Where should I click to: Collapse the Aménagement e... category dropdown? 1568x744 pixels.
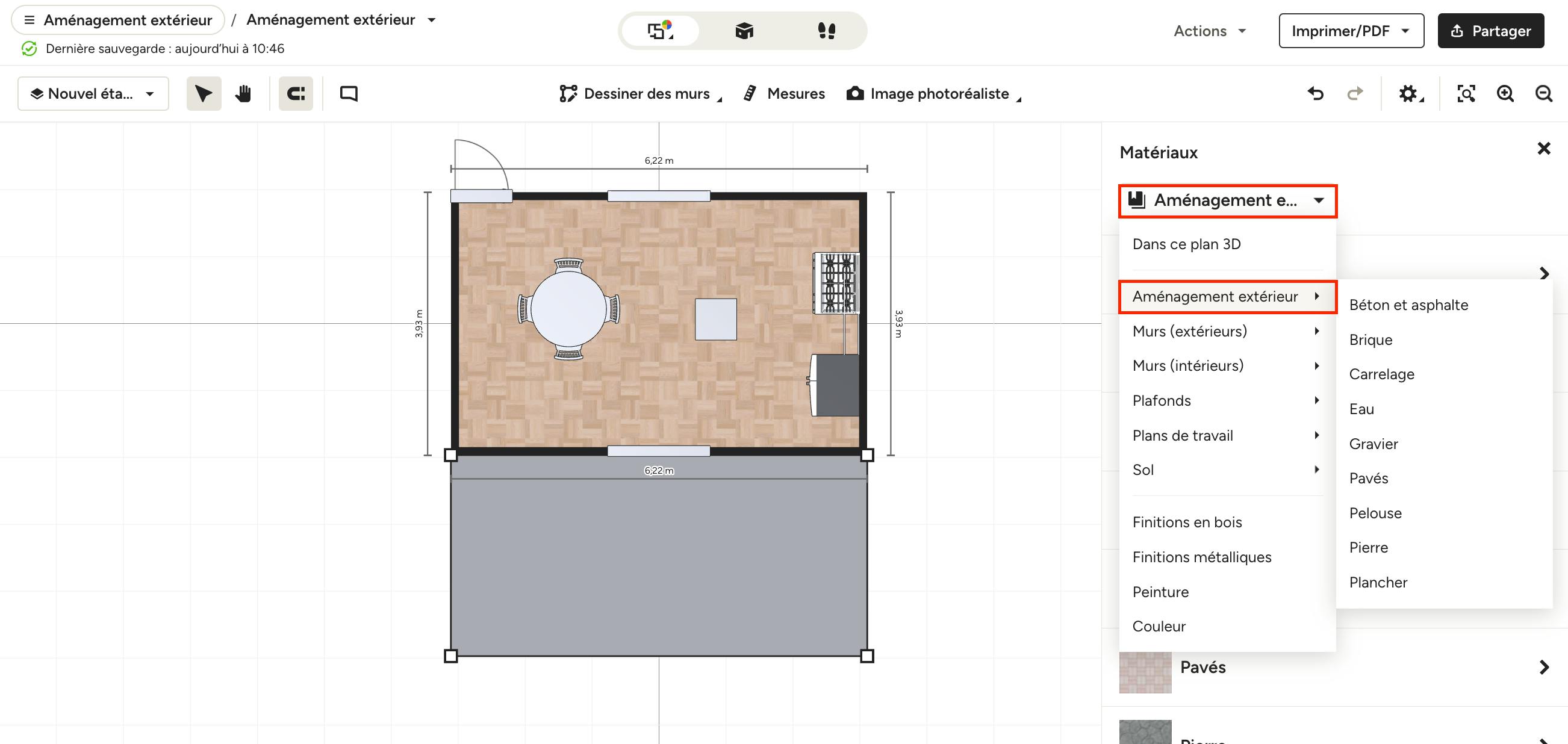coord(1228,200)
